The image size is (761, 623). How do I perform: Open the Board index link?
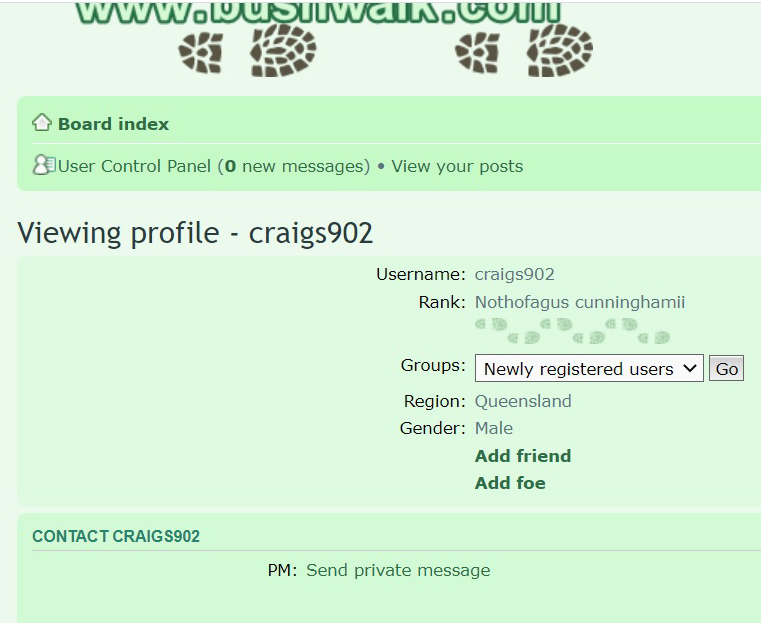click(x=114, y=124)
